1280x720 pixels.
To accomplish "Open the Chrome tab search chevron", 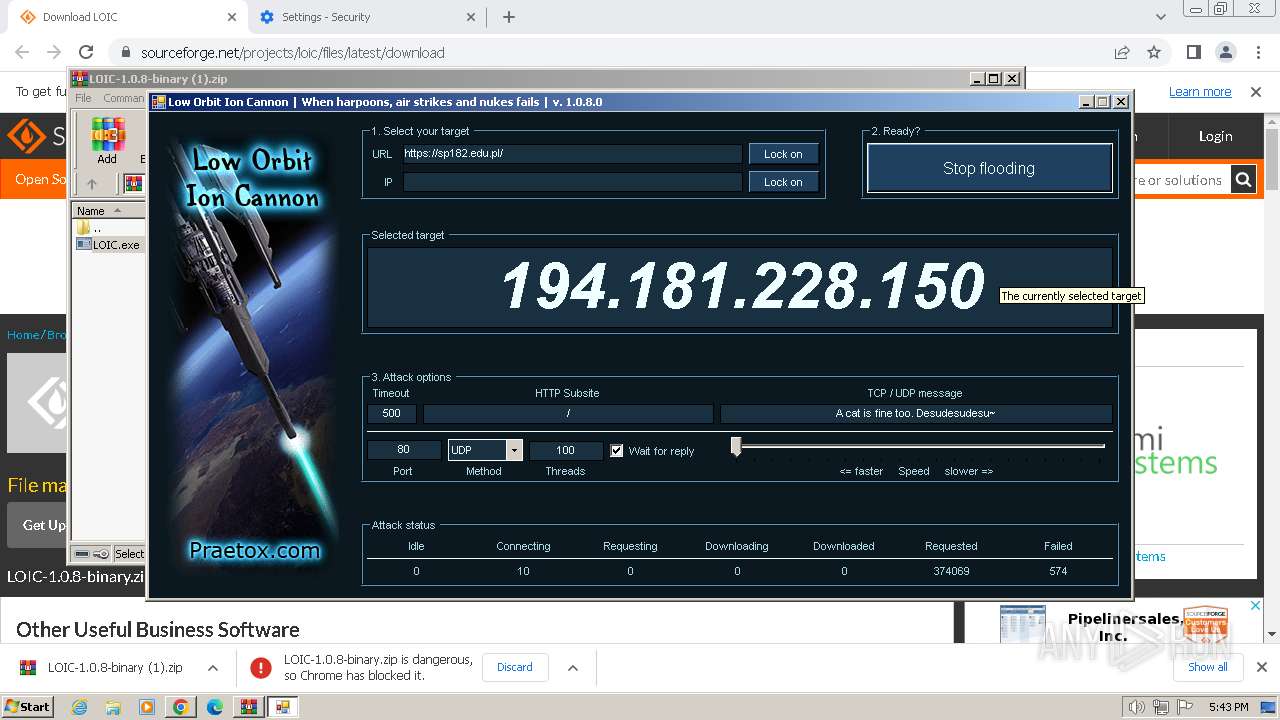I will (x=1161, y=17).
